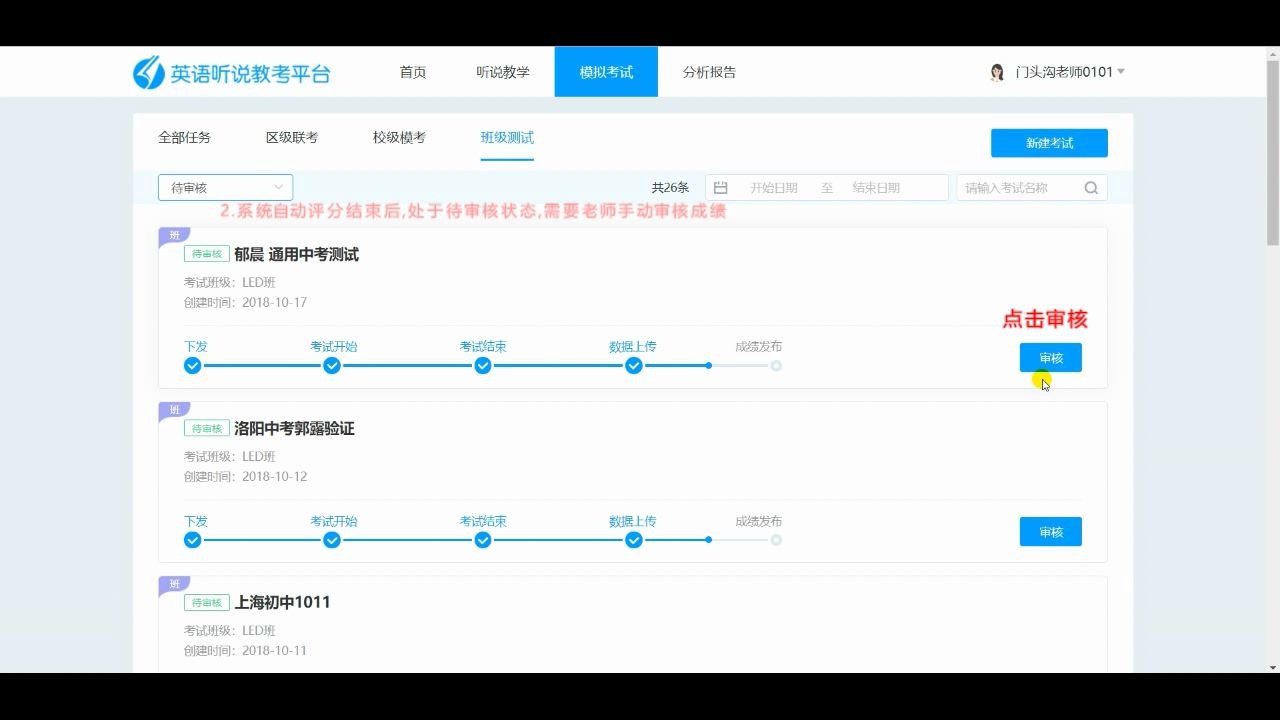Click 考试结束 checkmark for 郁晨 通用中考测试

[483, 366]
